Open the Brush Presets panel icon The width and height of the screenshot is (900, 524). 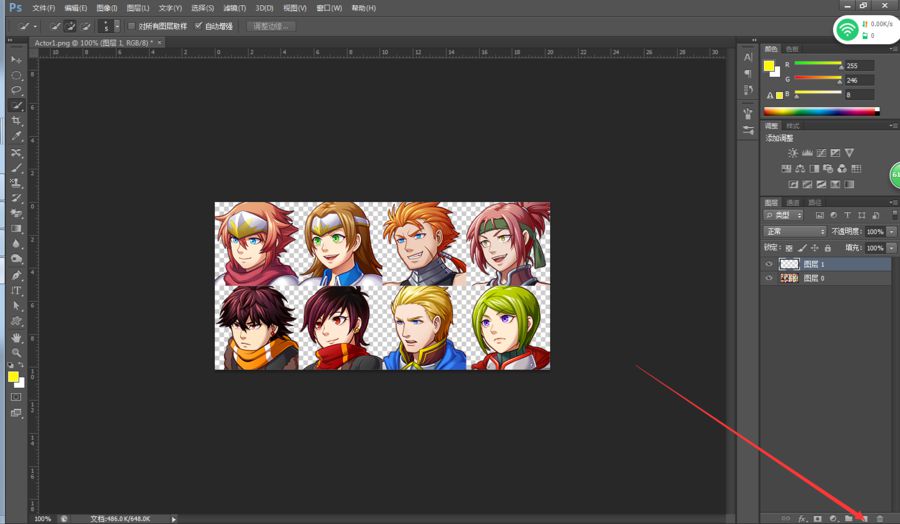click(748, 130)
